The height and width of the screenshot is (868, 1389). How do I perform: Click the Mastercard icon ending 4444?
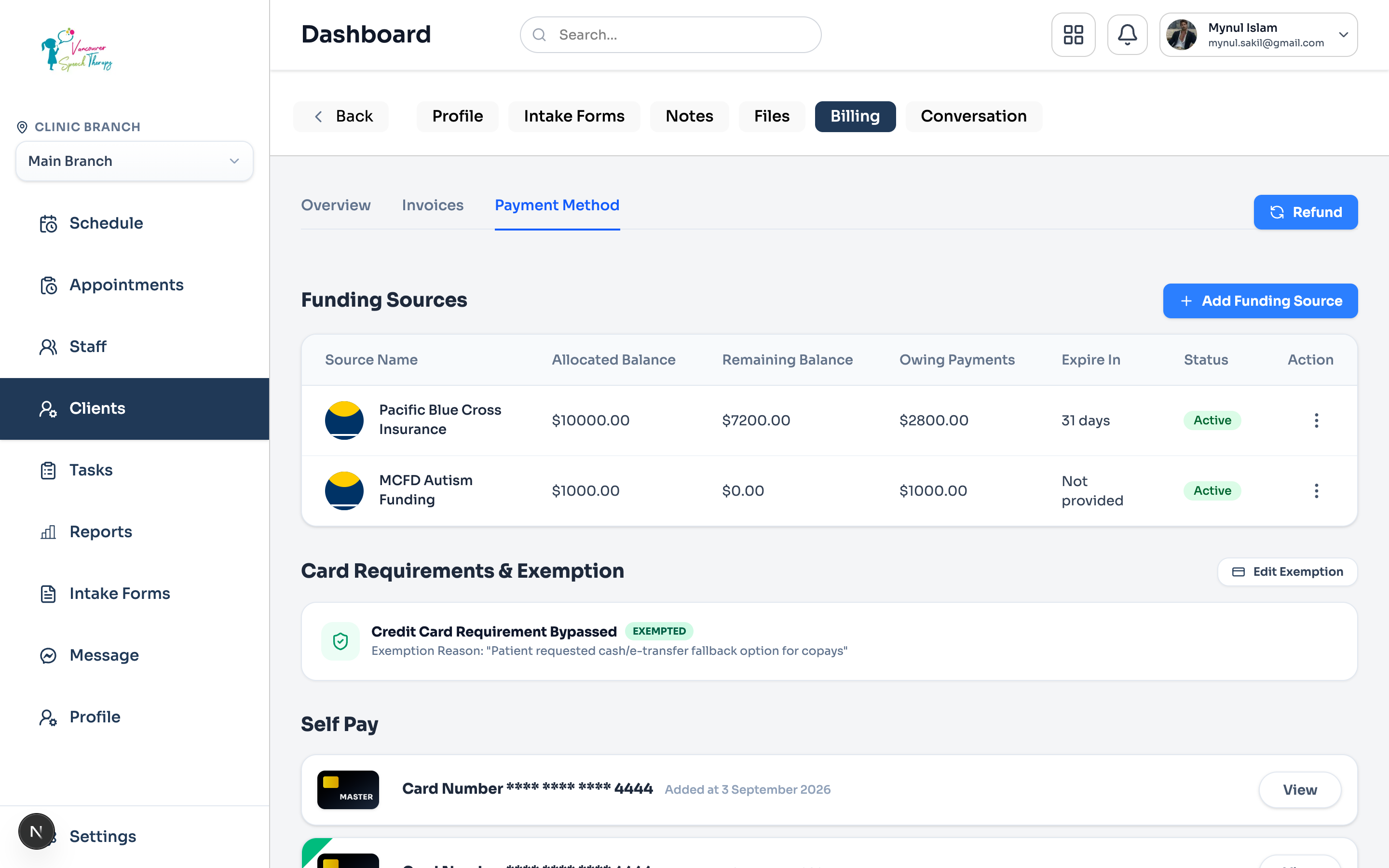[348, 789]
